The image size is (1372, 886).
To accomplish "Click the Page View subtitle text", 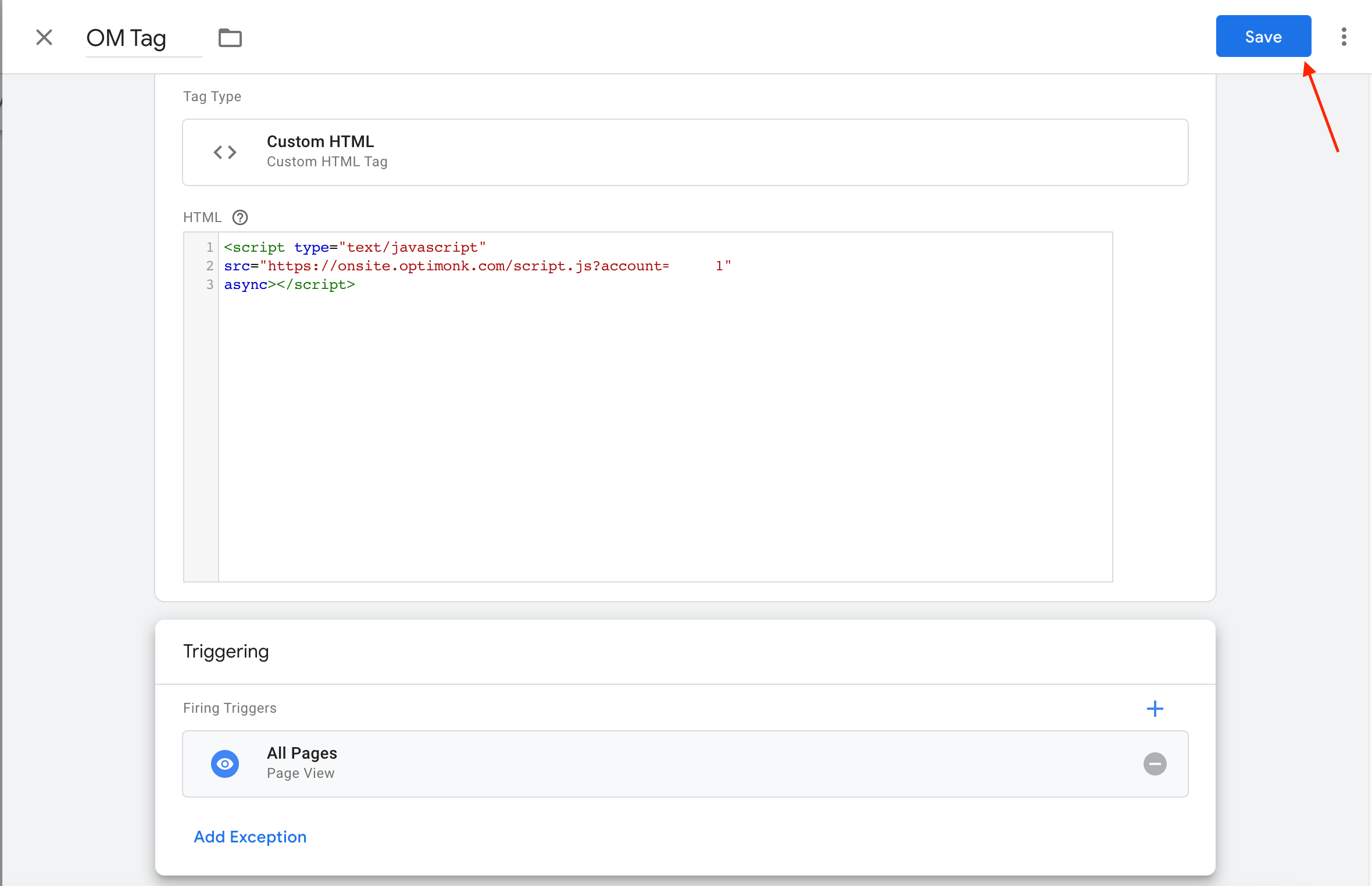I will [x=301, y=773].
